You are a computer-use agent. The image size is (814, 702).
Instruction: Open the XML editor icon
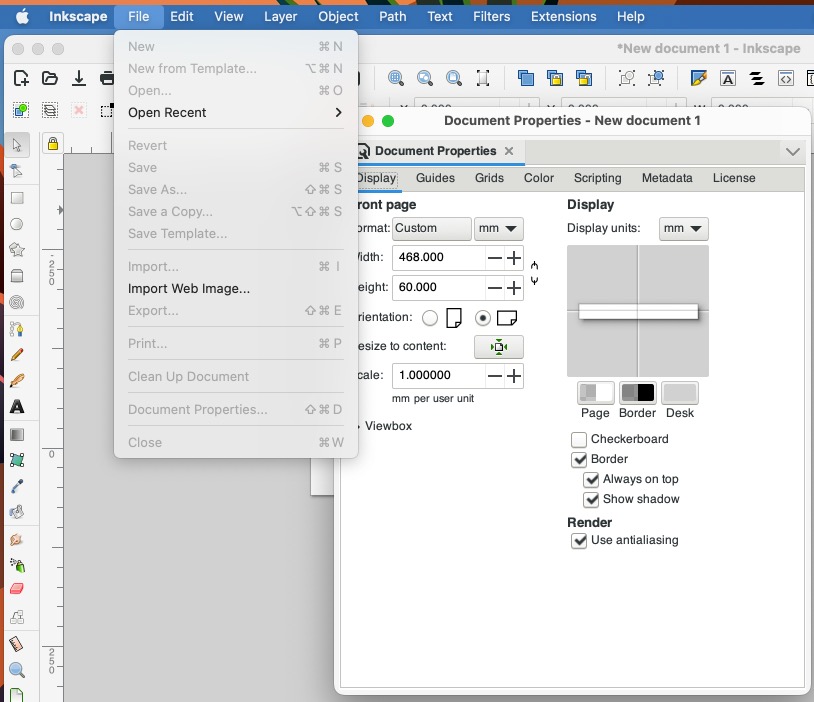[x=786, y=78]
